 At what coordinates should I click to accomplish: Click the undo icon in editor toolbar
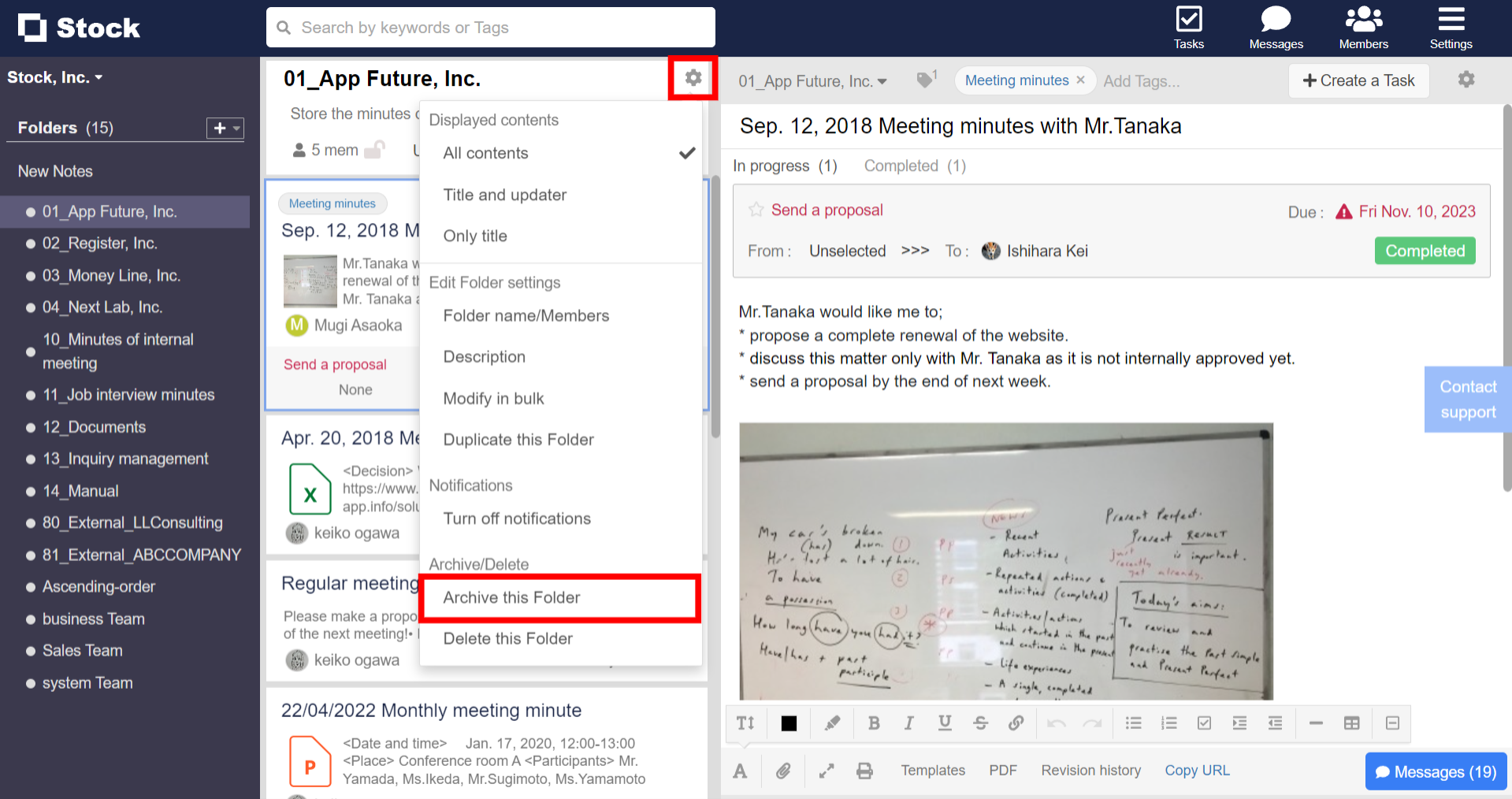tap(1056, 723)
